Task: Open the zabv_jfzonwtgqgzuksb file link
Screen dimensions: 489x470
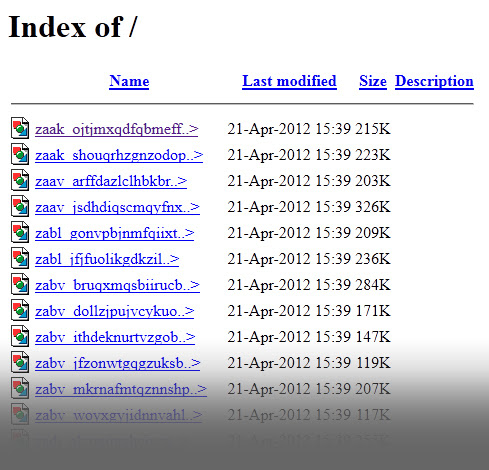Action: point(118,363)
